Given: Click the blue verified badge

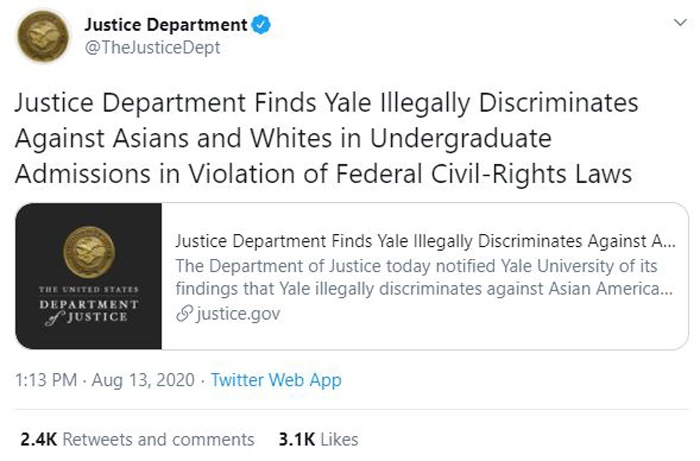Looking at the screenshot, I should click(x=261, y=25).
